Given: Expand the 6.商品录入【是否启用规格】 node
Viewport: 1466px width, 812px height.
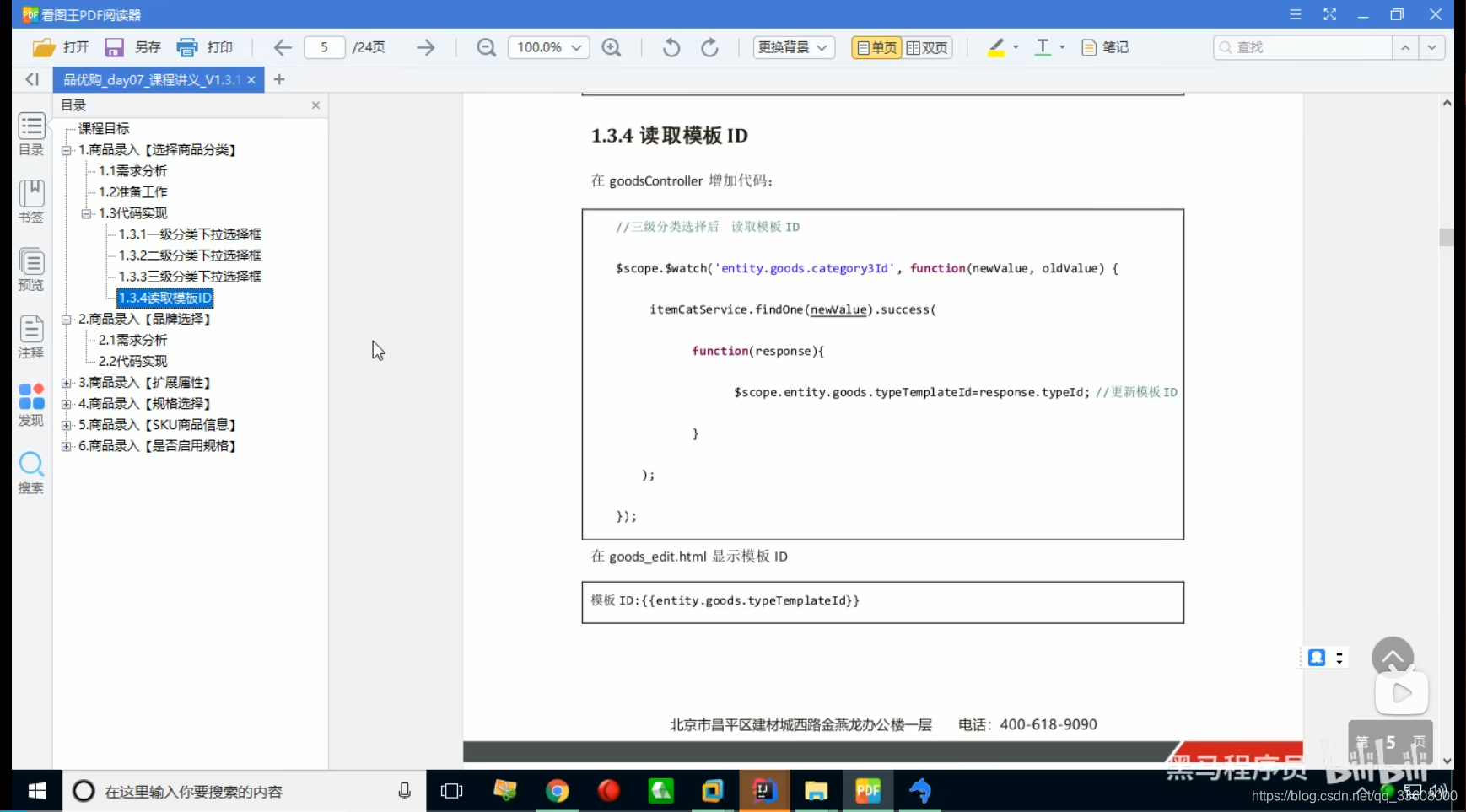Looking at the screenshot, I should click(x=66, y=446).
